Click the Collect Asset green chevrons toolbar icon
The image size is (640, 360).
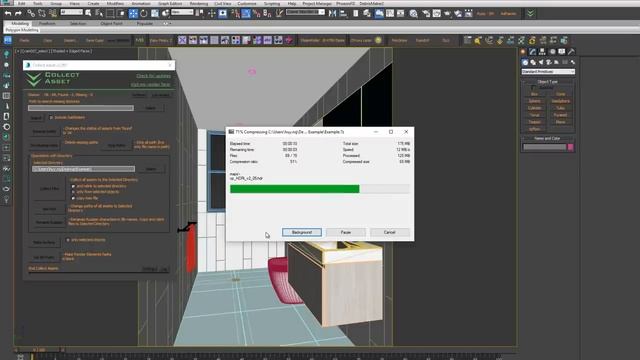[530, 13]
